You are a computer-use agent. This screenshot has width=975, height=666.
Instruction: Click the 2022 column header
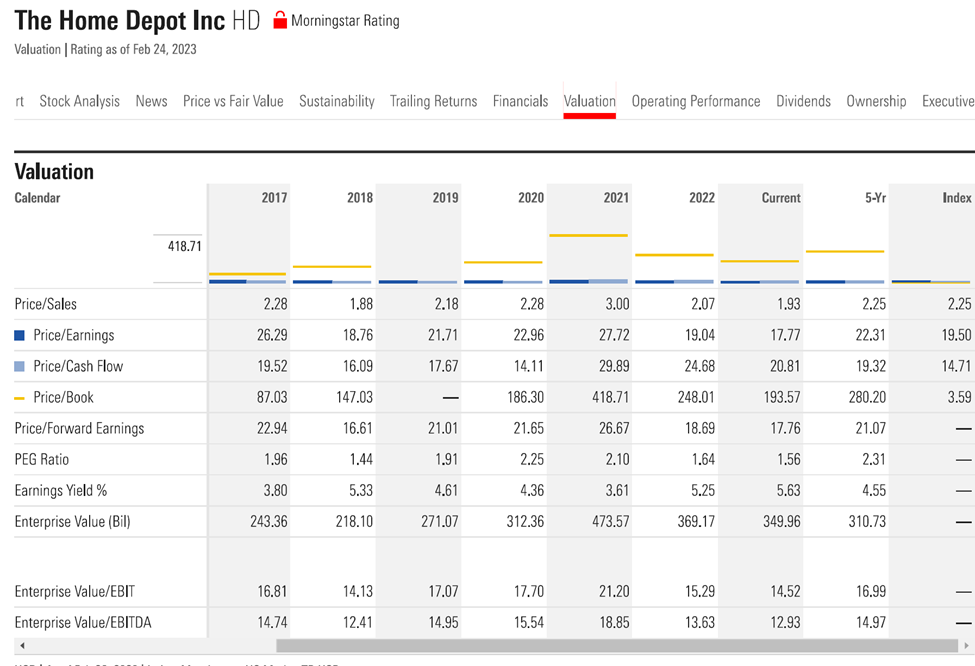point(702,198)
